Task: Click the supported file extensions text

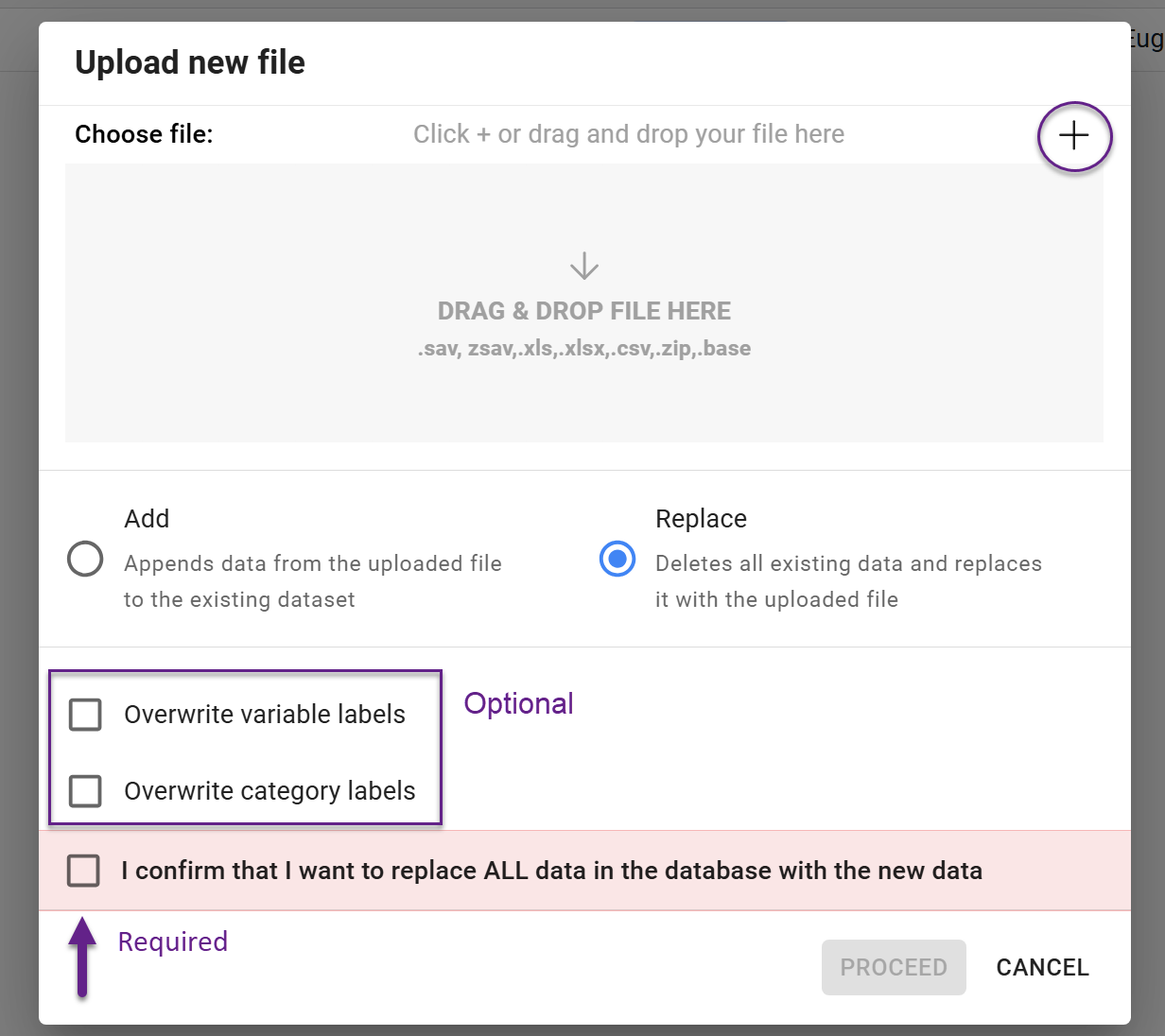Action: (x=584, y=349)
